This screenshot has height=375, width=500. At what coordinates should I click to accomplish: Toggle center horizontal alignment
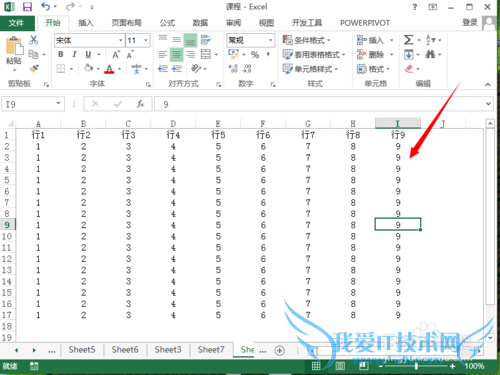point(177,54)
